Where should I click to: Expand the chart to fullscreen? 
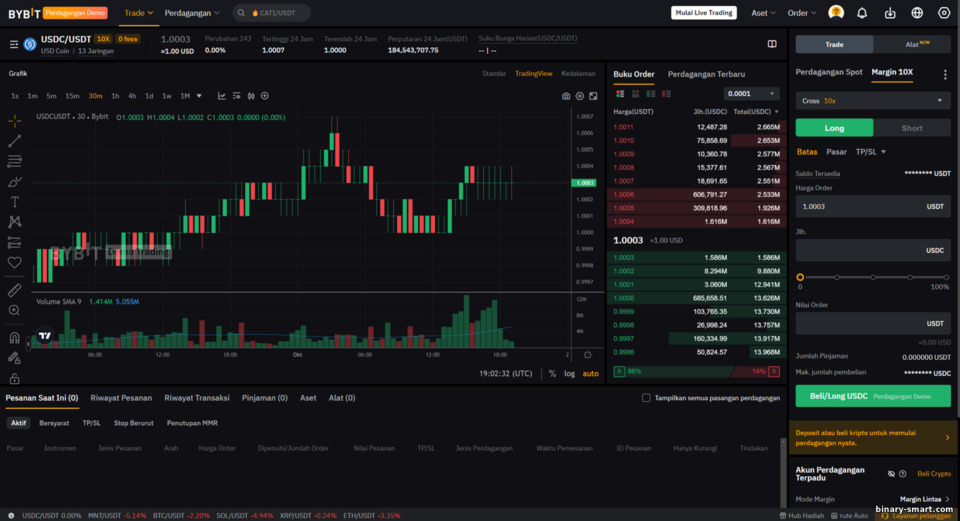(593, 96)
